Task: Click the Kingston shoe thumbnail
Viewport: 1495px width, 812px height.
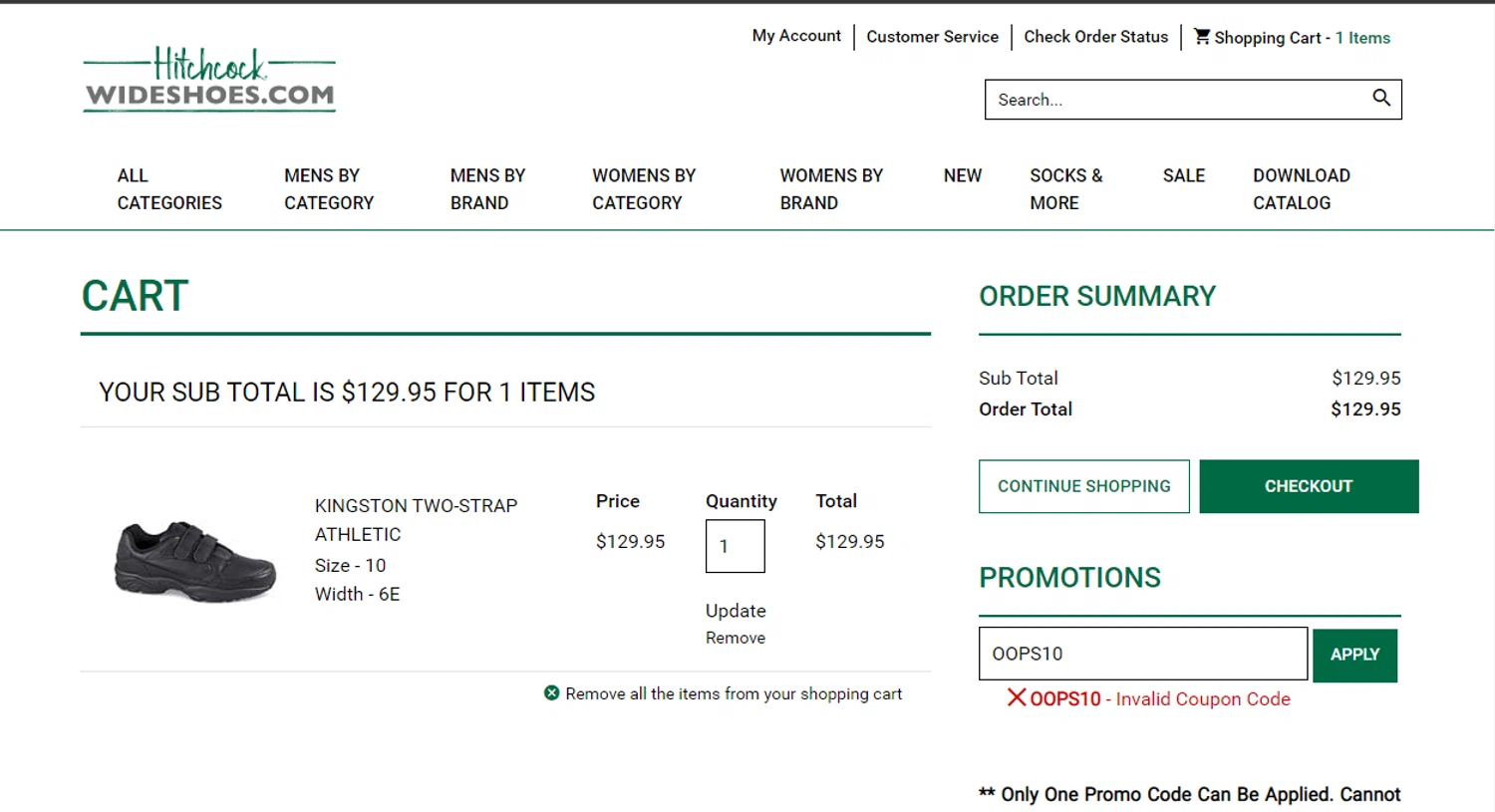Action: tap(195, 561)
